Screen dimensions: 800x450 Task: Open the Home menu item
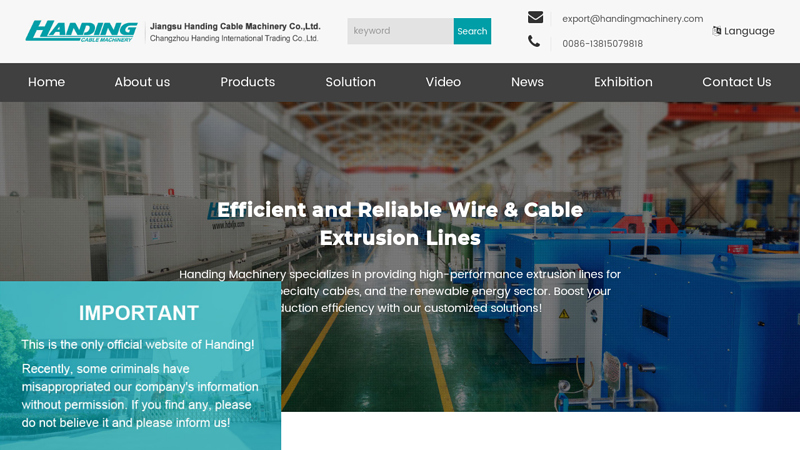(x=46, y=82)
